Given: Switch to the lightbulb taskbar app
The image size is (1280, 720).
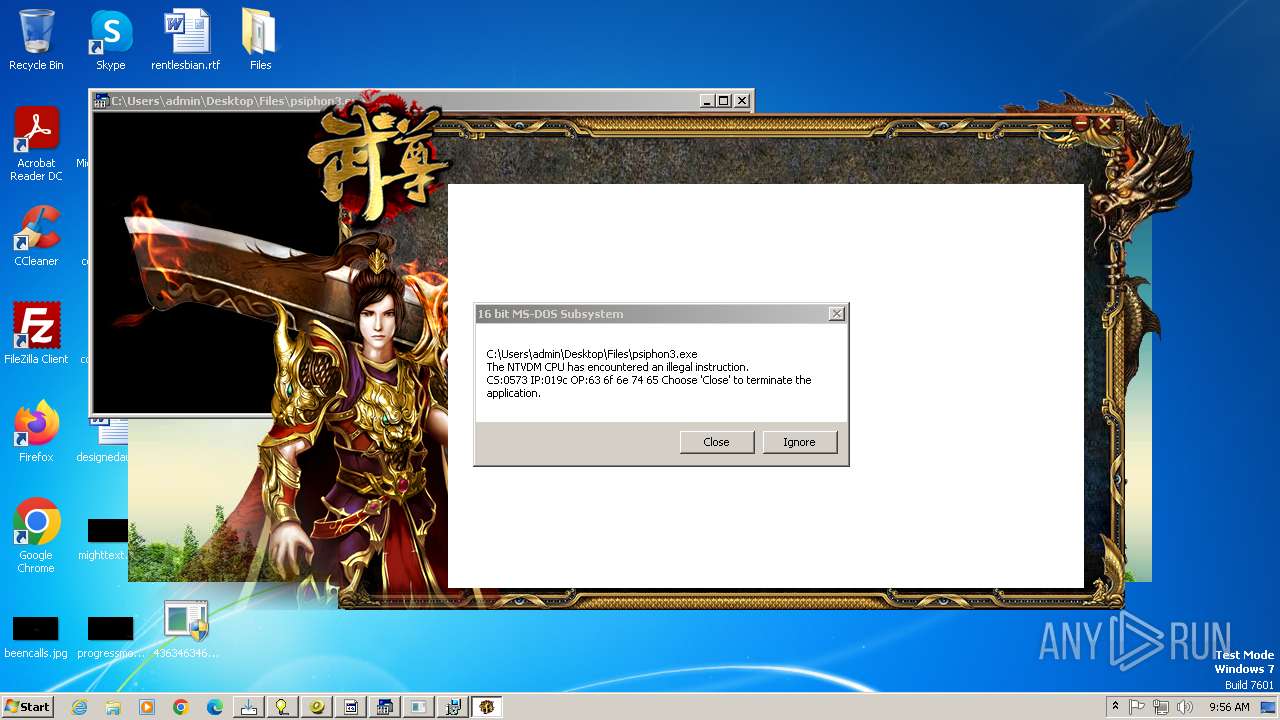Looking at the screenshot, I should [x=283, y=707].
